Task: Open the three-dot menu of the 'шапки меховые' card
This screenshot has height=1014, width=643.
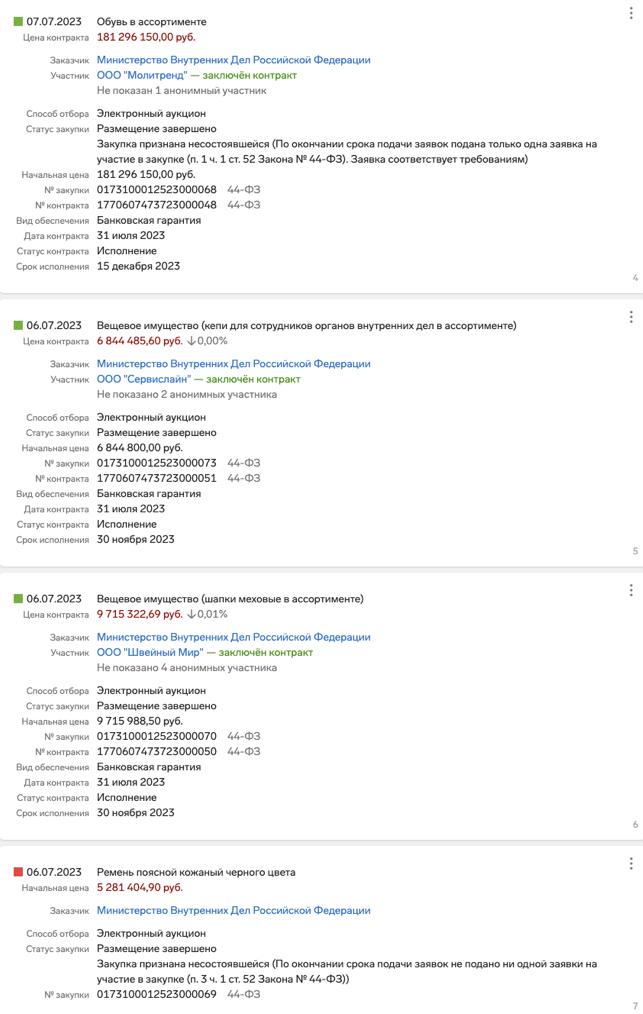Action: click(631, 590)
